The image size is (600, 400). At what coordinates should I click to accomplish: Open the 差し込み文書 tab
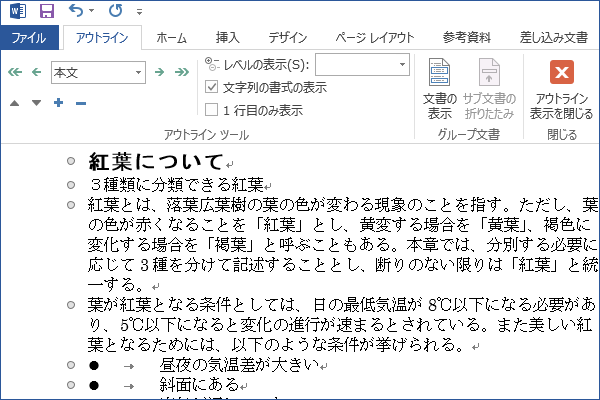pyautogui.click(x=553, y=38)
